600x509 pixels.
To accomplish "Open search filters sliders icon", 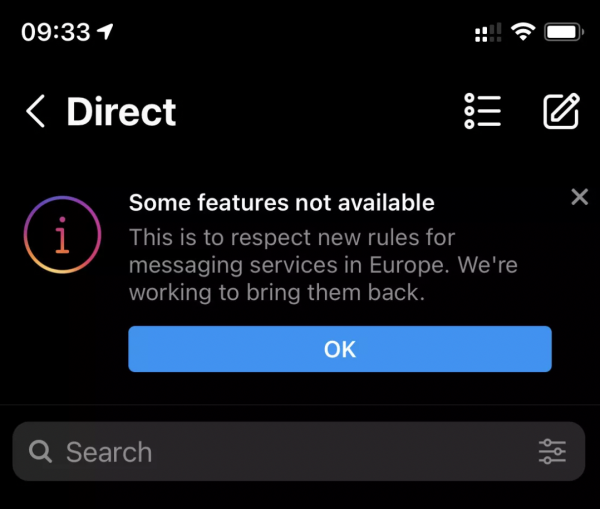I will pyautogui.click(x=552, y=452).
